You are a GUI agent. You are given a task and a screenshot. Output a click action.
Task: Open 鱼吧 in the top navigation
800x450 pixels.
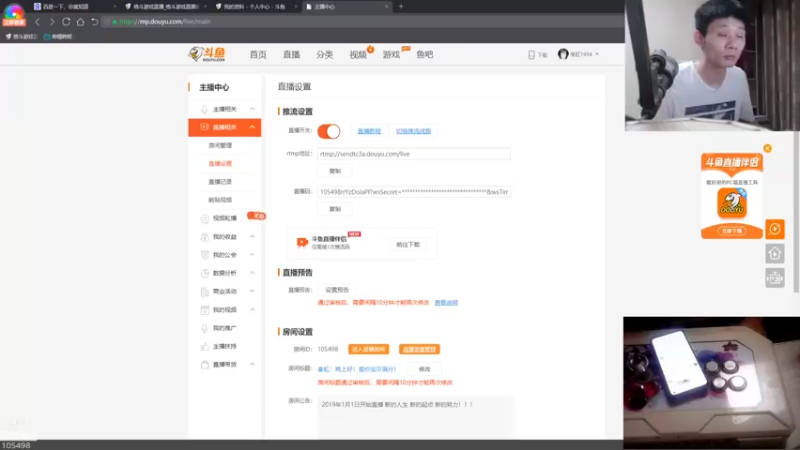[x=424, y=55]
